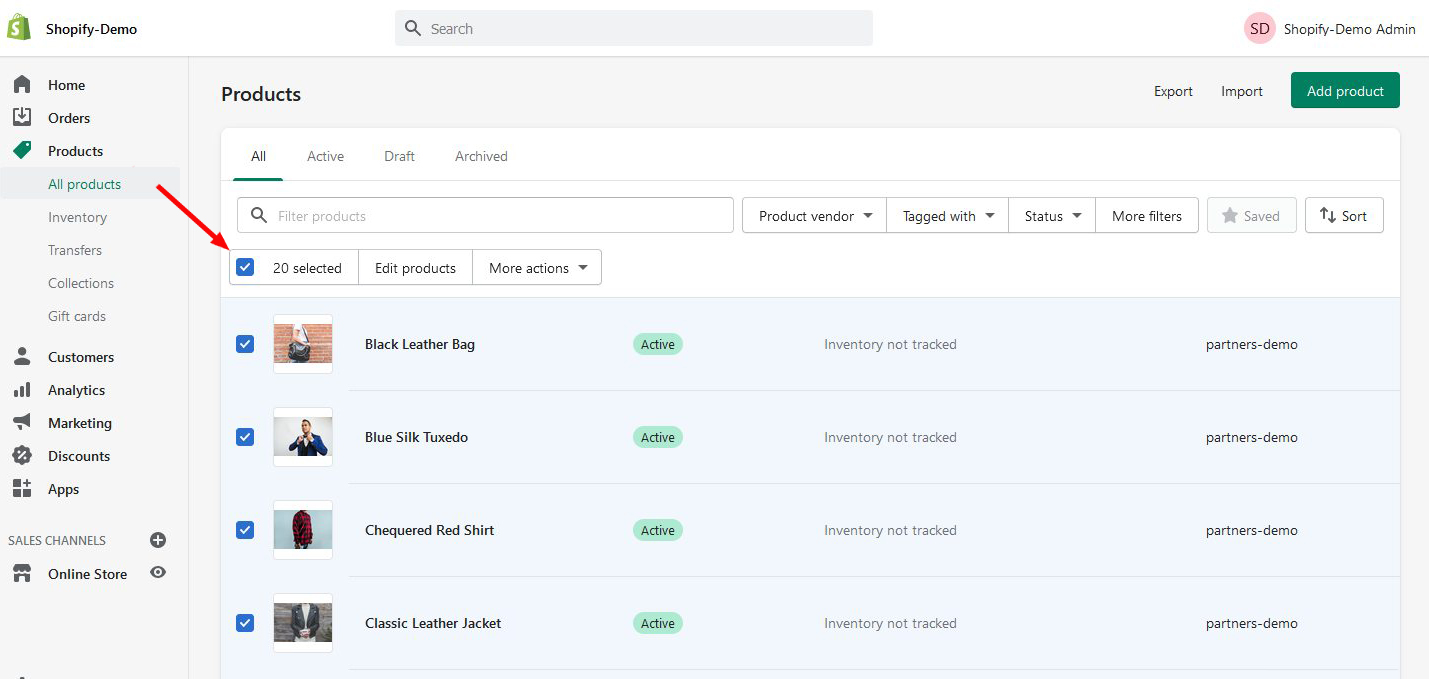Open the More actions dropdown

(537, 268)
